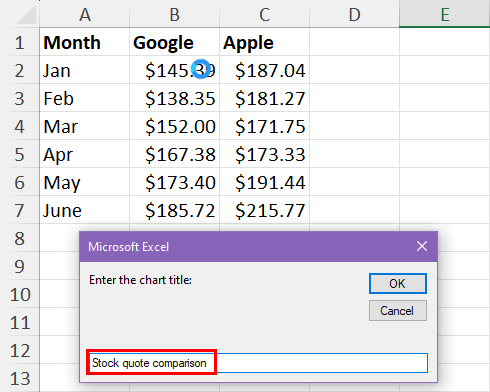Close the Microsoft Excel dialog with X

[x=422, y=246]
